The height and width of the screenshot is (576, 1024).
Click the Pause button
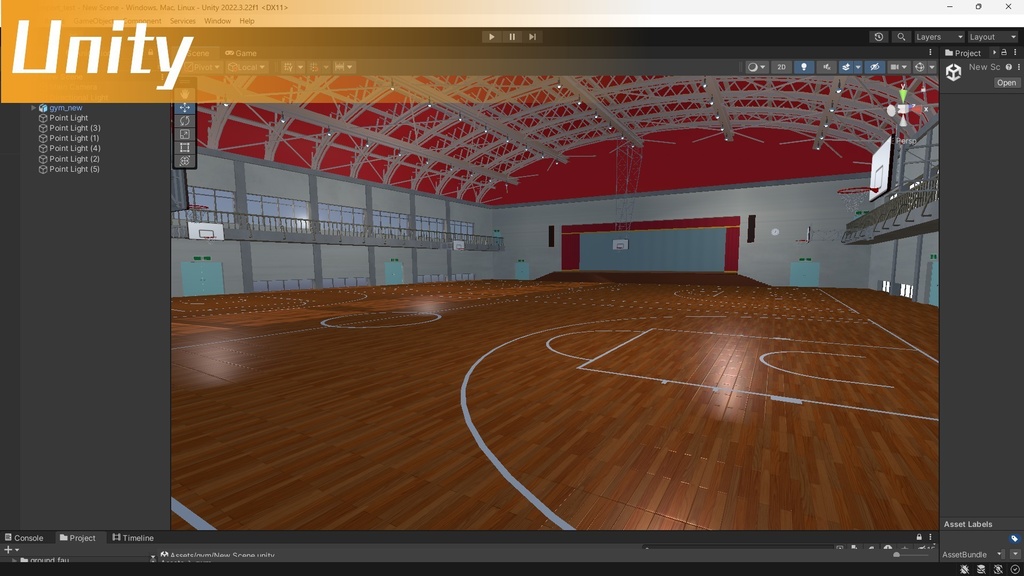512,37
